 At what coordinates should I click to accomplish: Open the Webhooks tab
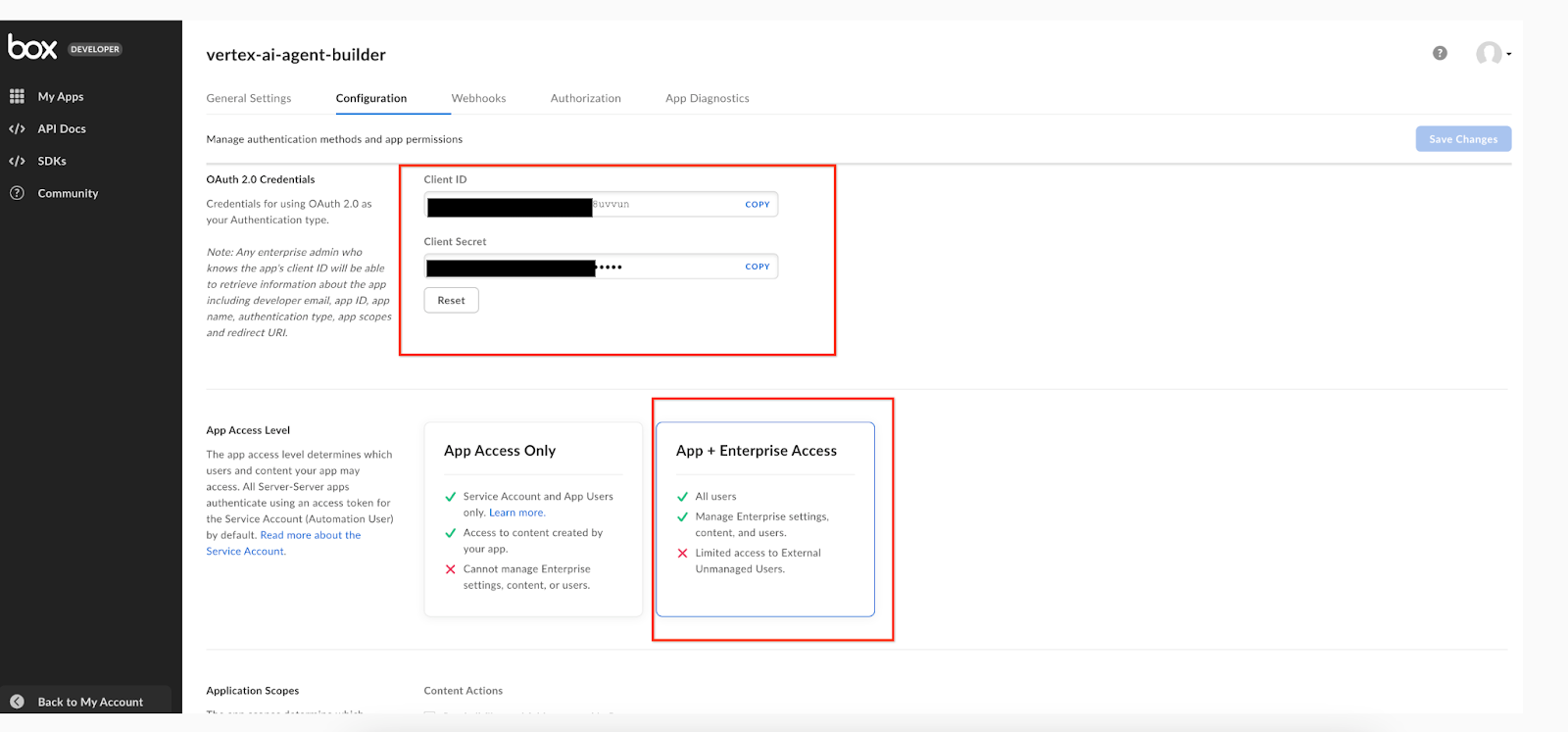(x=478, y=98)
